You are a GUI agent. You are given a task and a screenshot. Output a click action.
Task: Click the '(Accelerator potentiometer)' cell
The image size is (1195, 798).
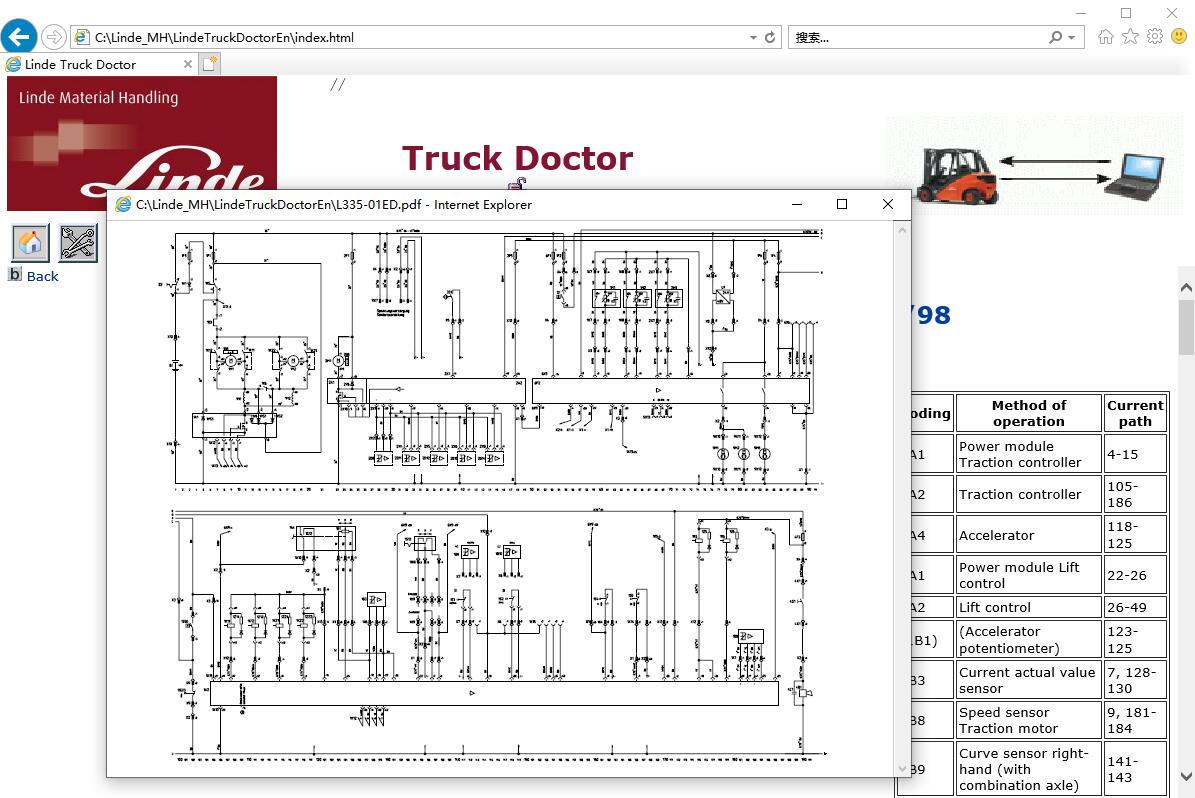[1029, 639]
